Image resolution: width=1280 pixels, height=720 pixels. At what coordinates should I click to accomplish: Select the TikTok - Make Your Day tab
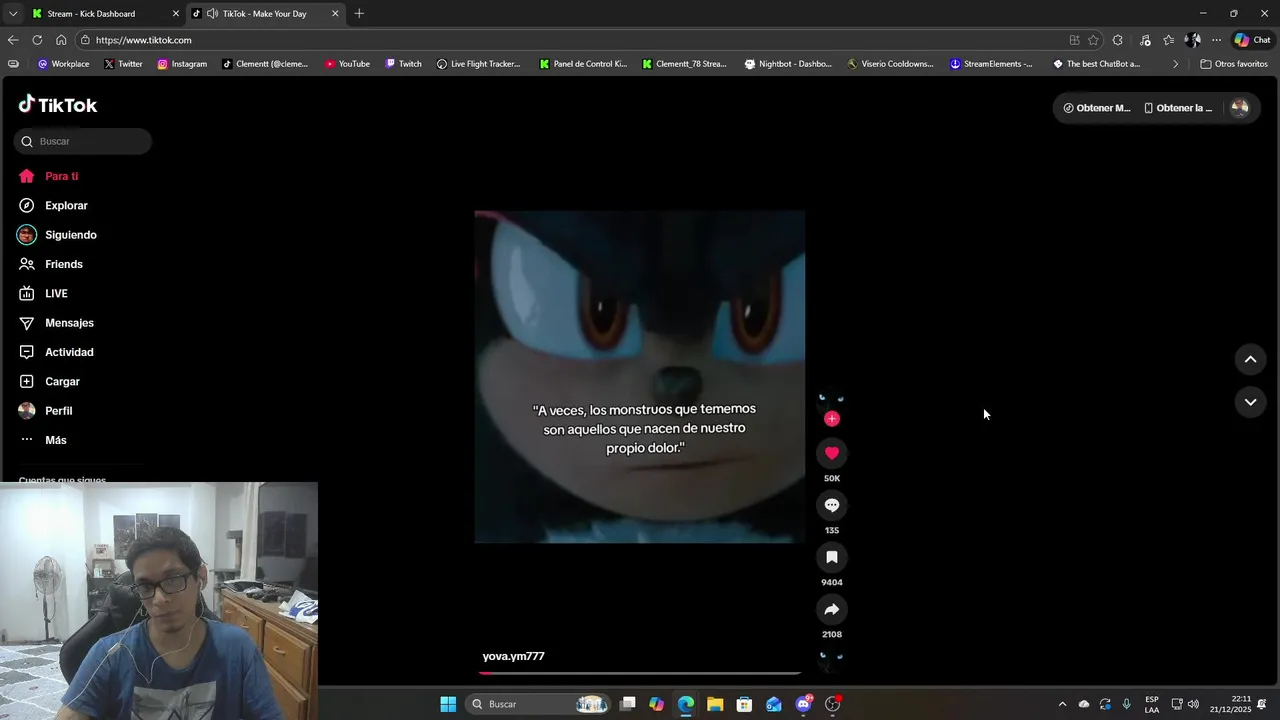tap(264, 14)
